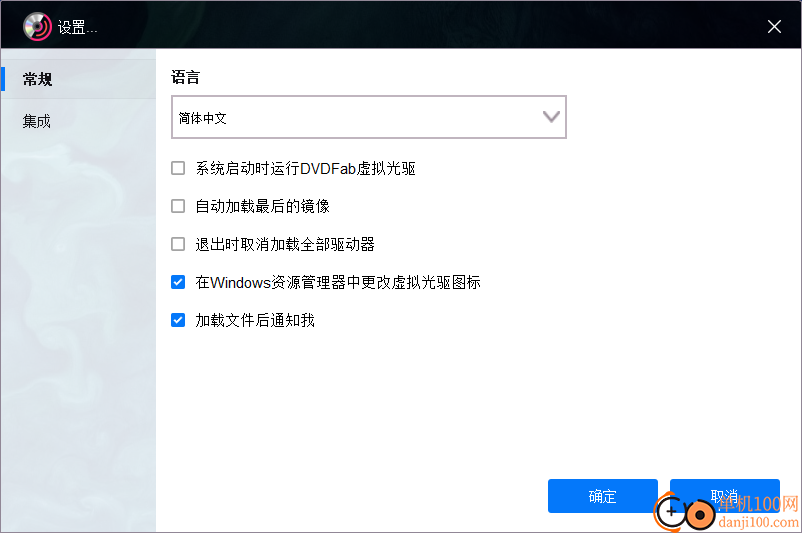Close the settings dialog window

774,27
